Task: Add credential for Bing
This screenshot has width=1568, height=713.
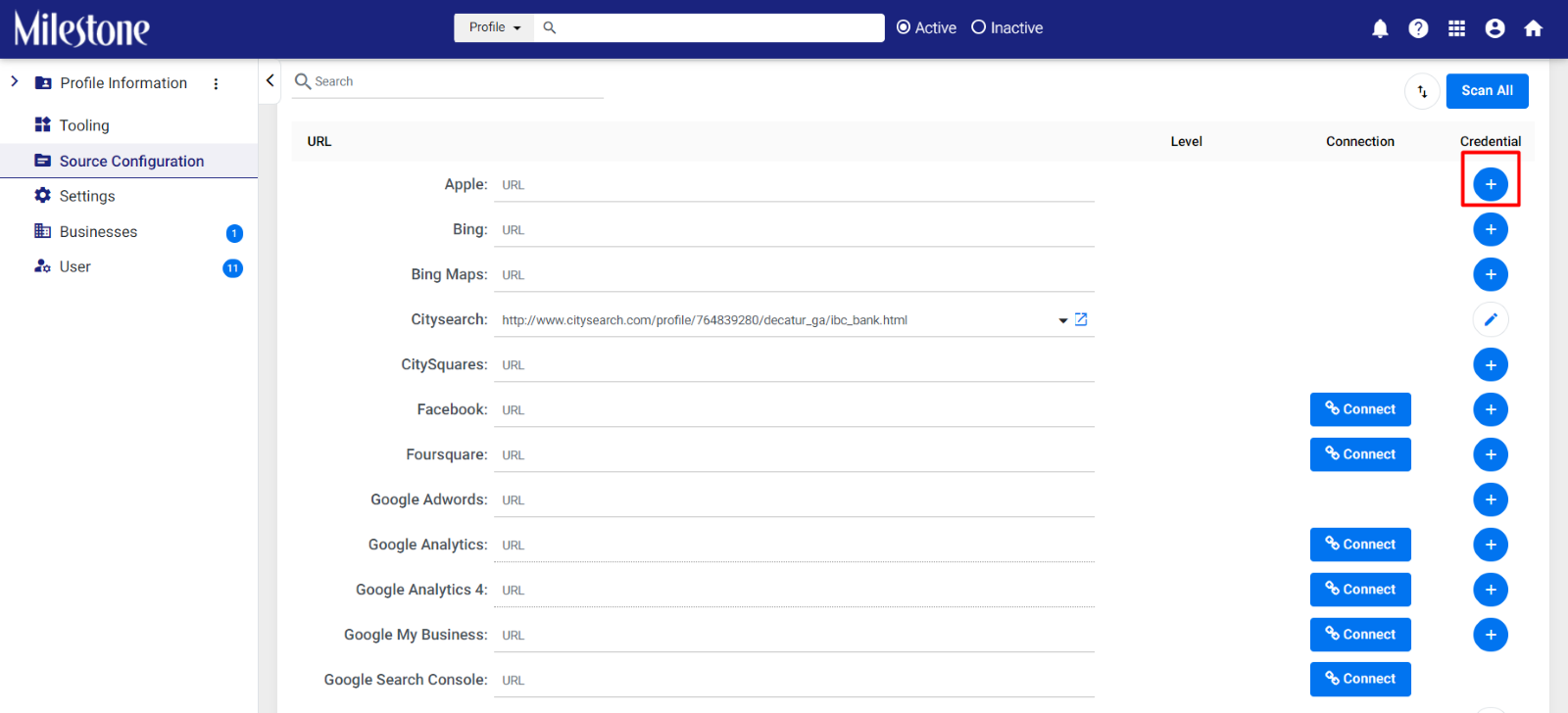Action: [1491, 229]
